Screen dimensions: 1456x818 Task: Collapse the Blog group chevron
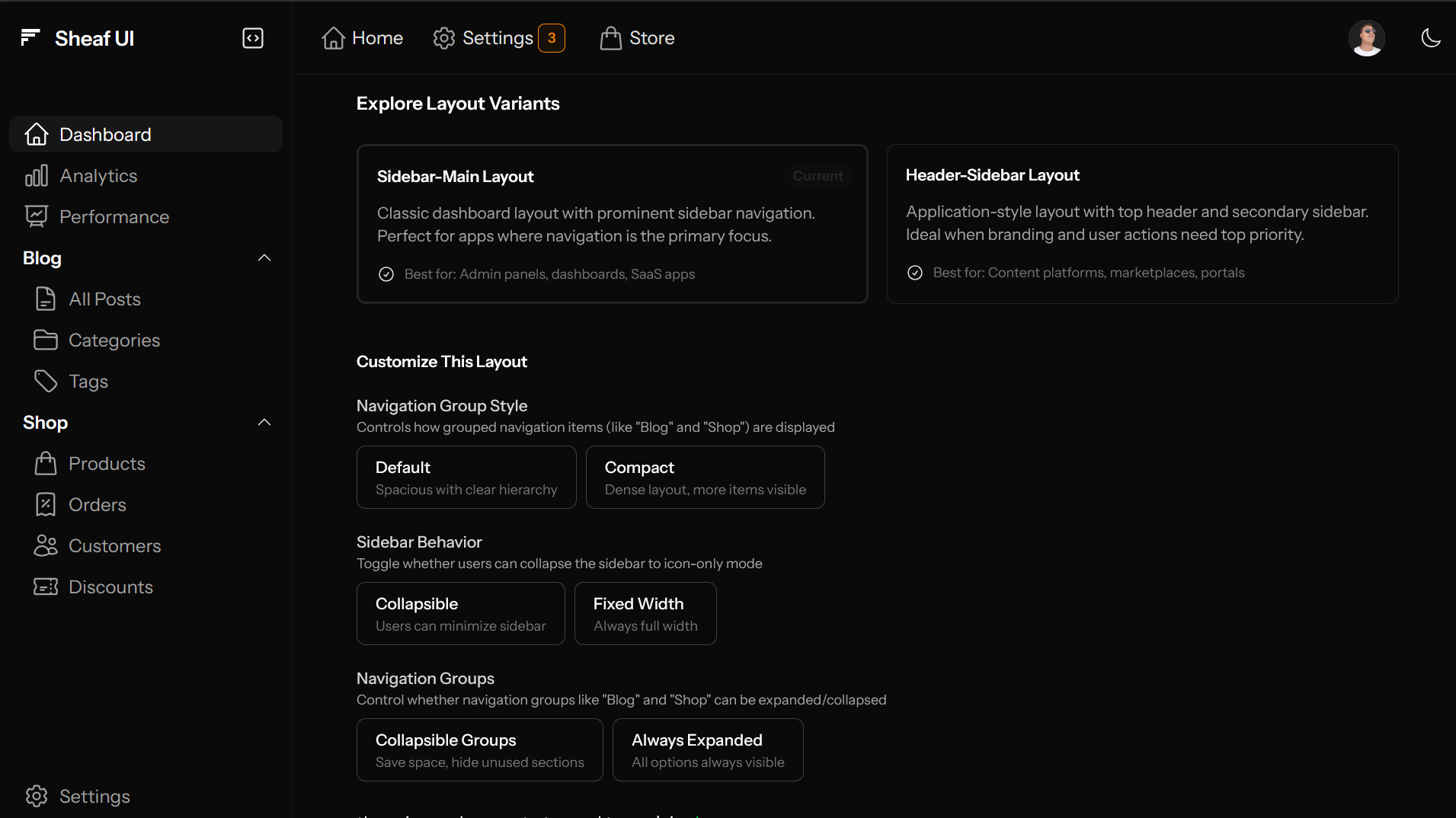pos(264,258)
